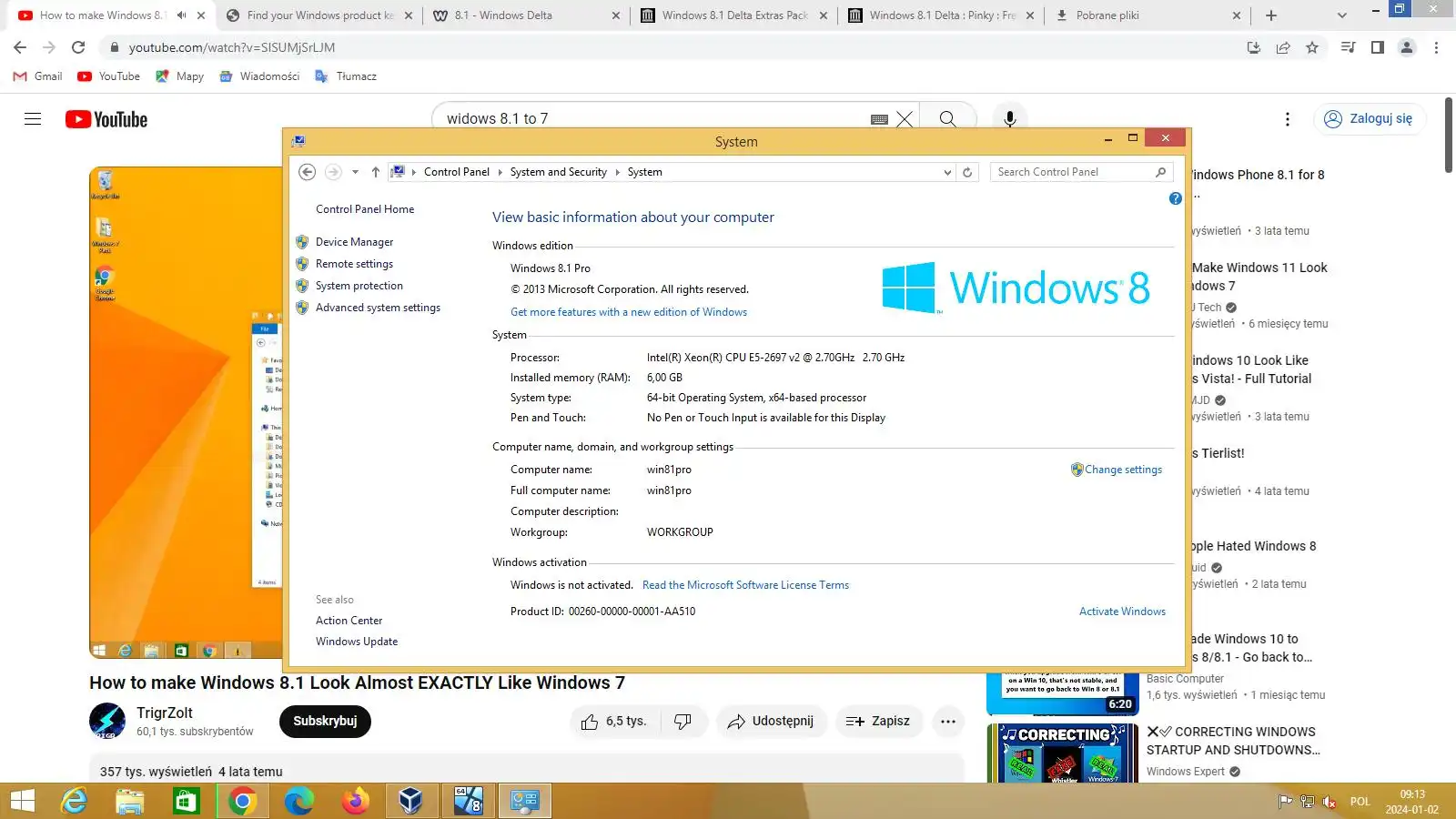Click Zaloguj się to sign in
Screen dimensions: 1456x819
tap(1369, 119)
